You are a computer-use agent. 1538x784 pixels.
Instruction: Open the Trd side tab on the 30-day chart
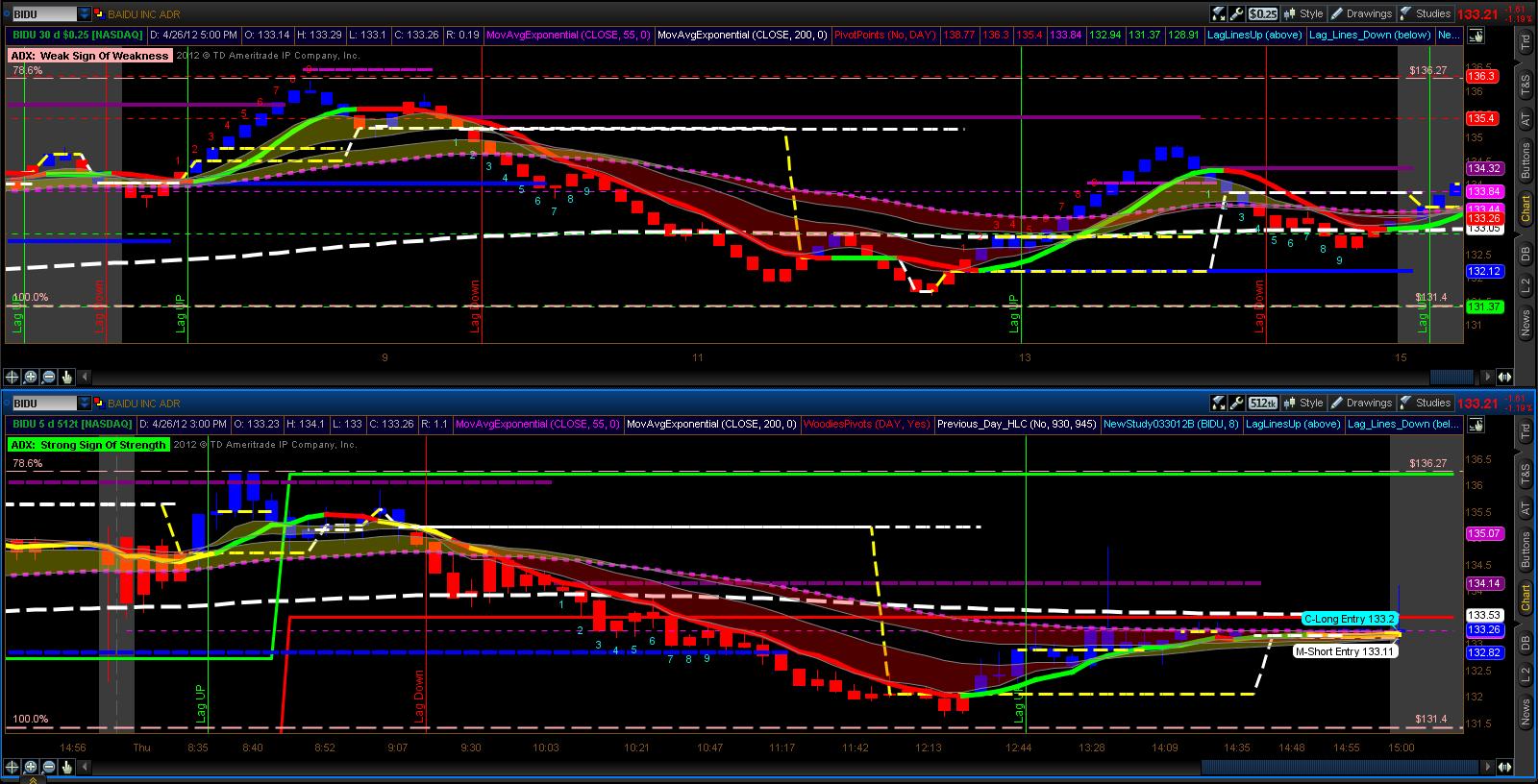tap(1526, 42)
